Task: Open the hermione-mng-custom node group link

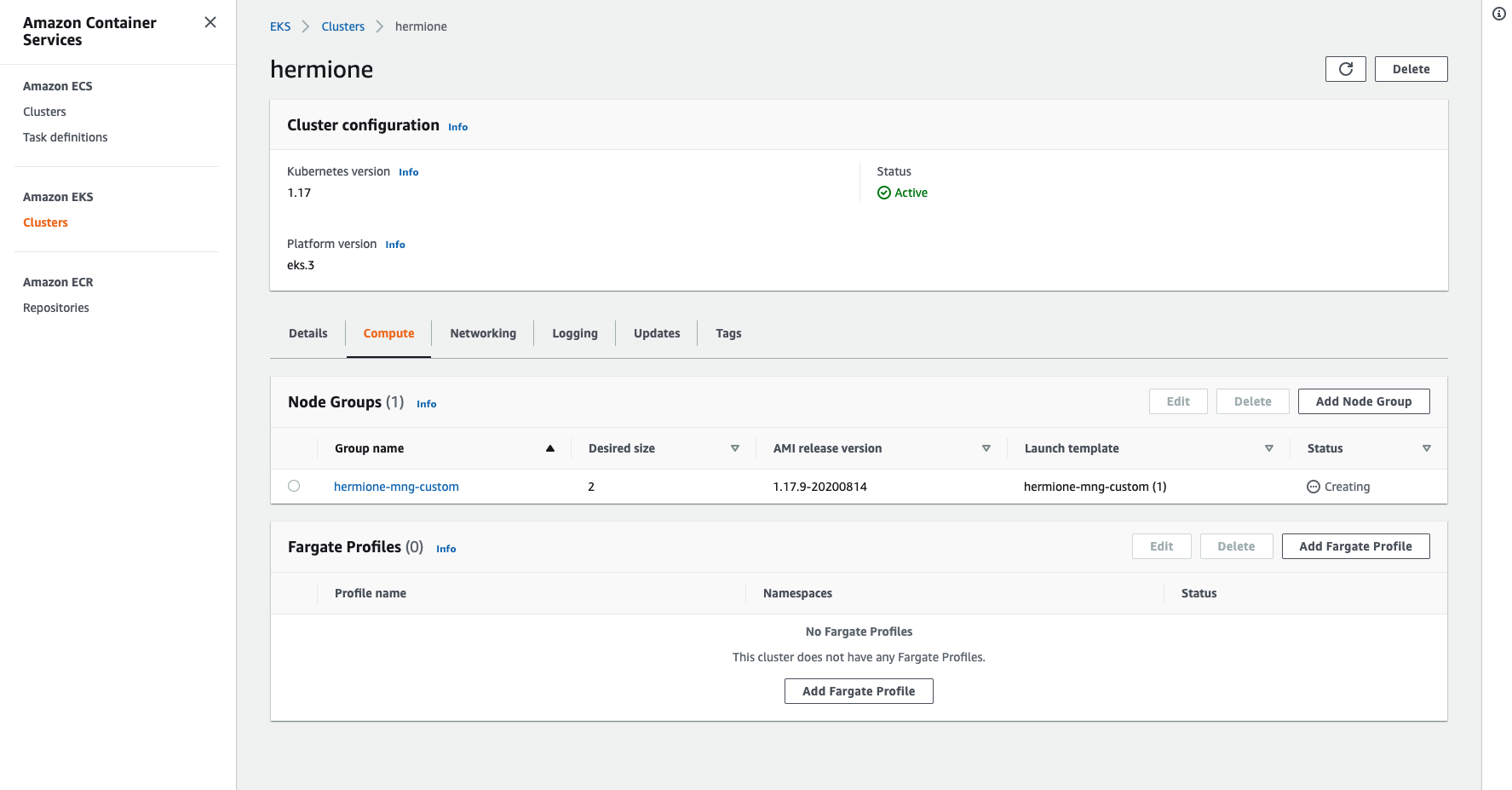Action: tap(396, 487)
